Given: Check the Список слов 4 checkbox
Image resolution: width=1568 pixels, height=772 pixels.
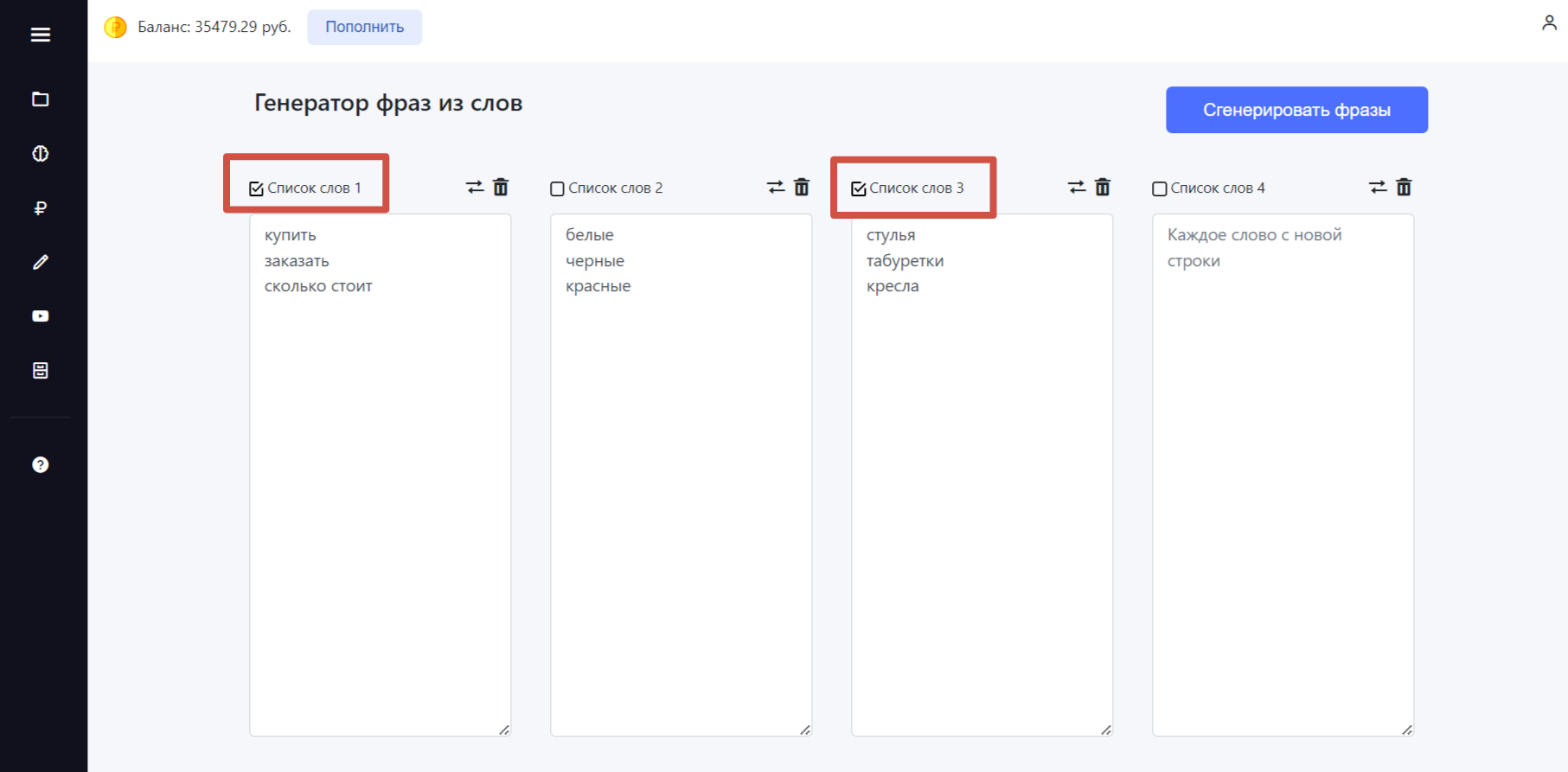Looking at the screenshot, I should 1160,188.
